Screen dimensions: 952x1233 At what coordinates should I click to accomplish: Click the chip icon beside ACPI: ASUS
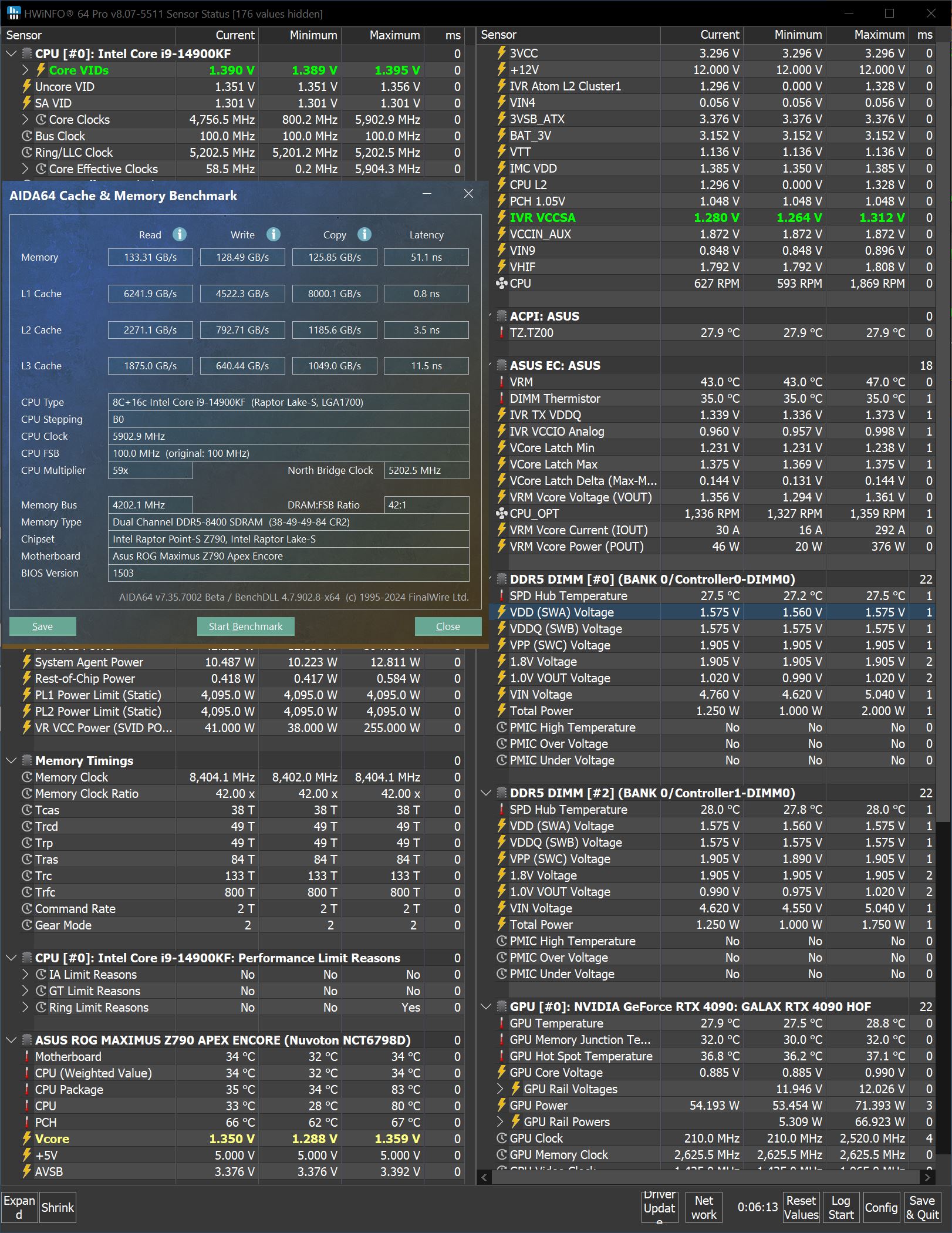pyautogui.click(x=502, y=316)
